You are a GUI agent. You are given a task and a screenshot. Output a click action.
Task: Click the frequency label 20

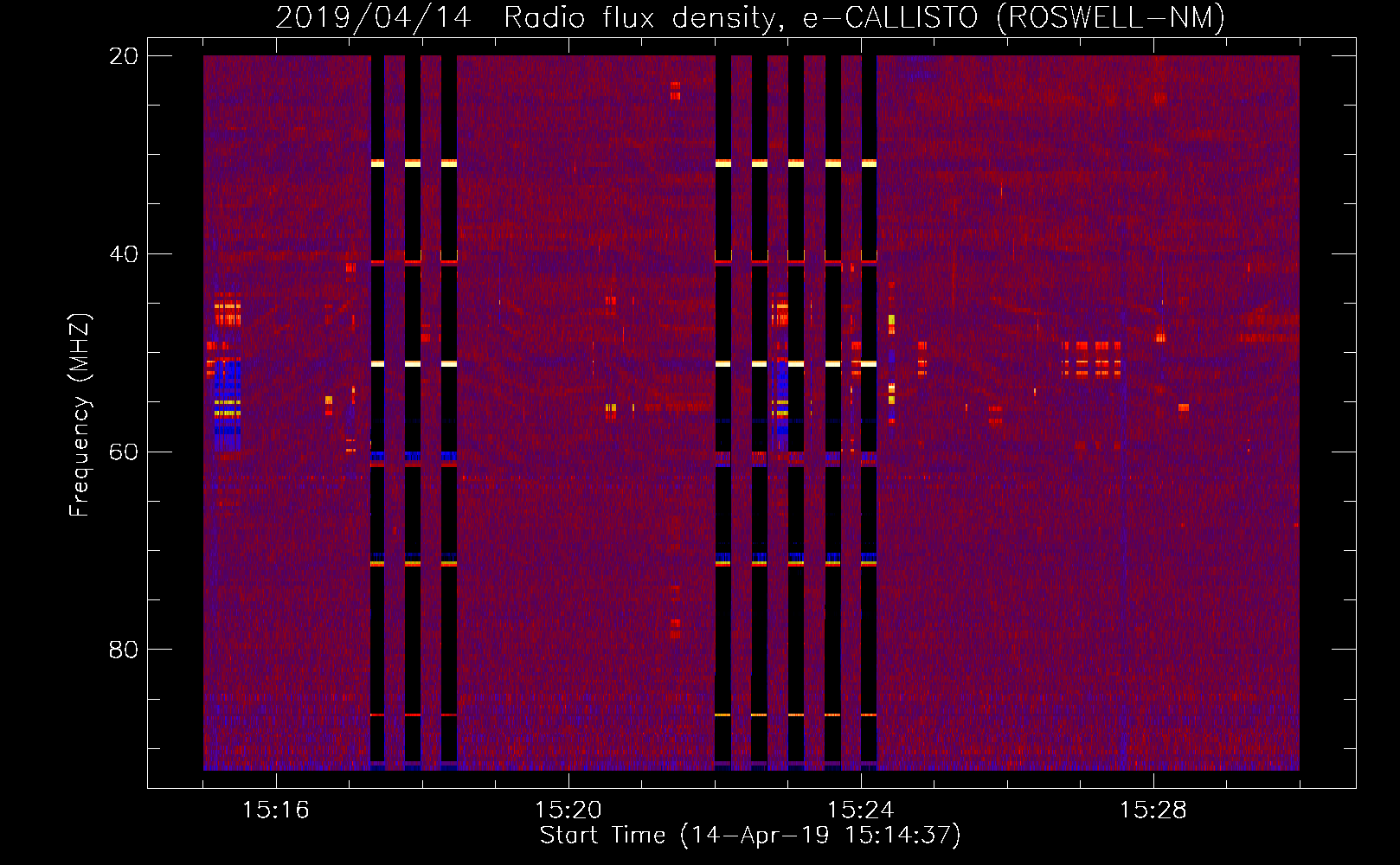tap(124, 56)
